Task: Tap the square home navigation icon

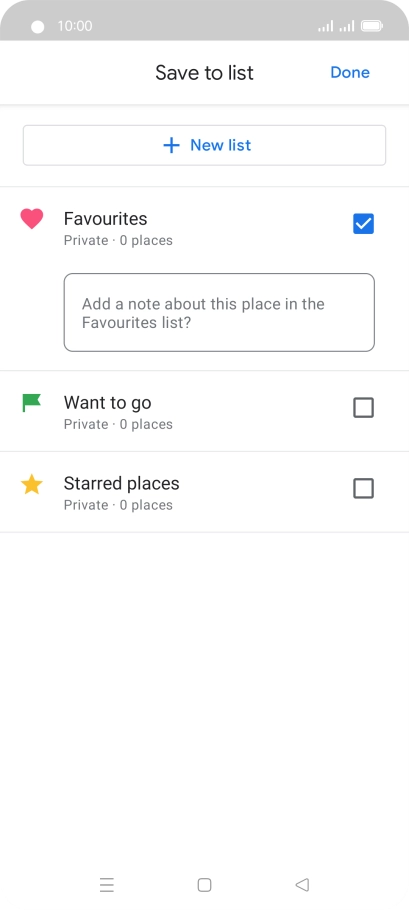Action: click(204, 884)
